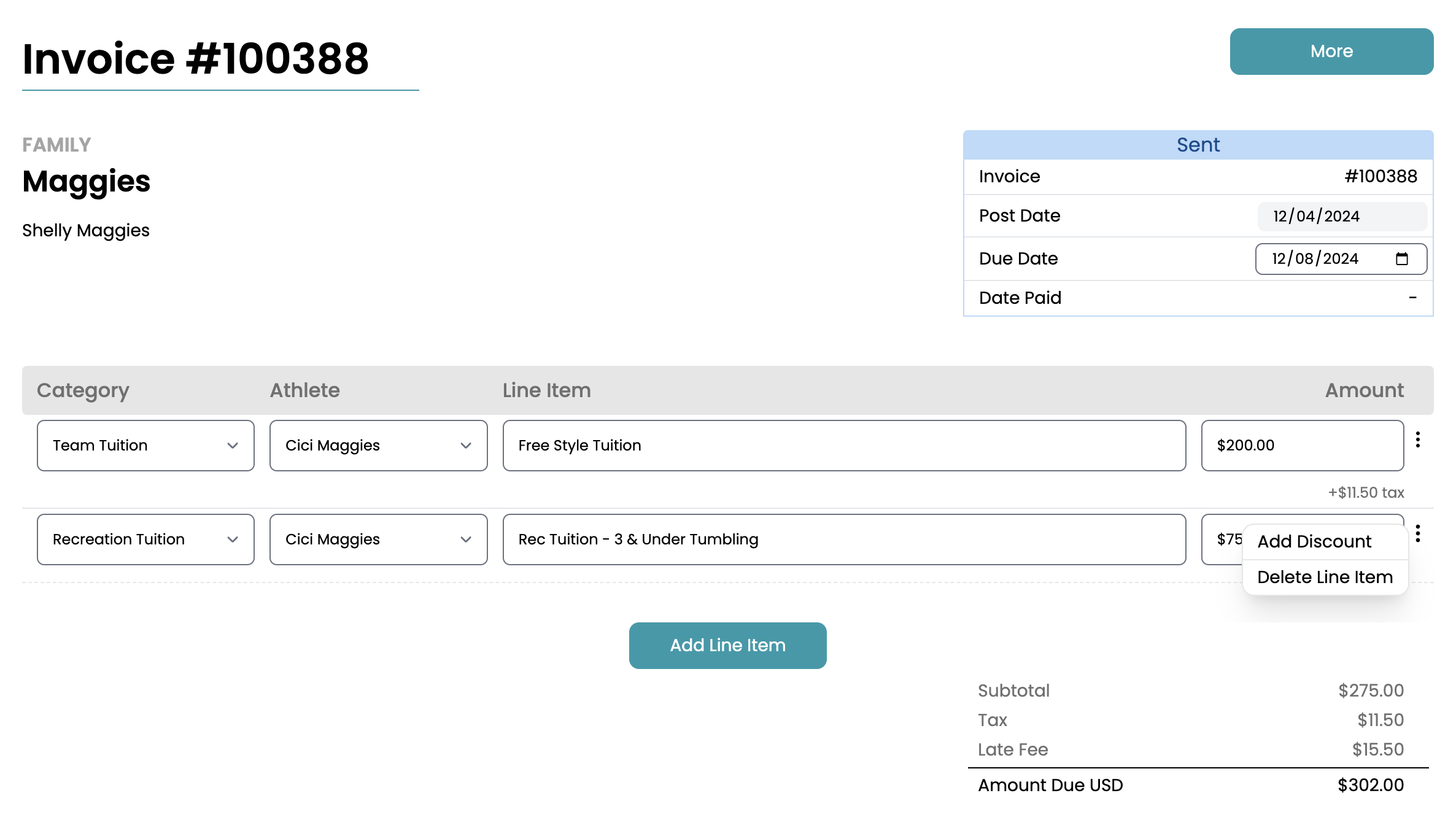Click the Invoice #100388 title
The width and height of the screenshot is (1456, 820).
[196, 59]
